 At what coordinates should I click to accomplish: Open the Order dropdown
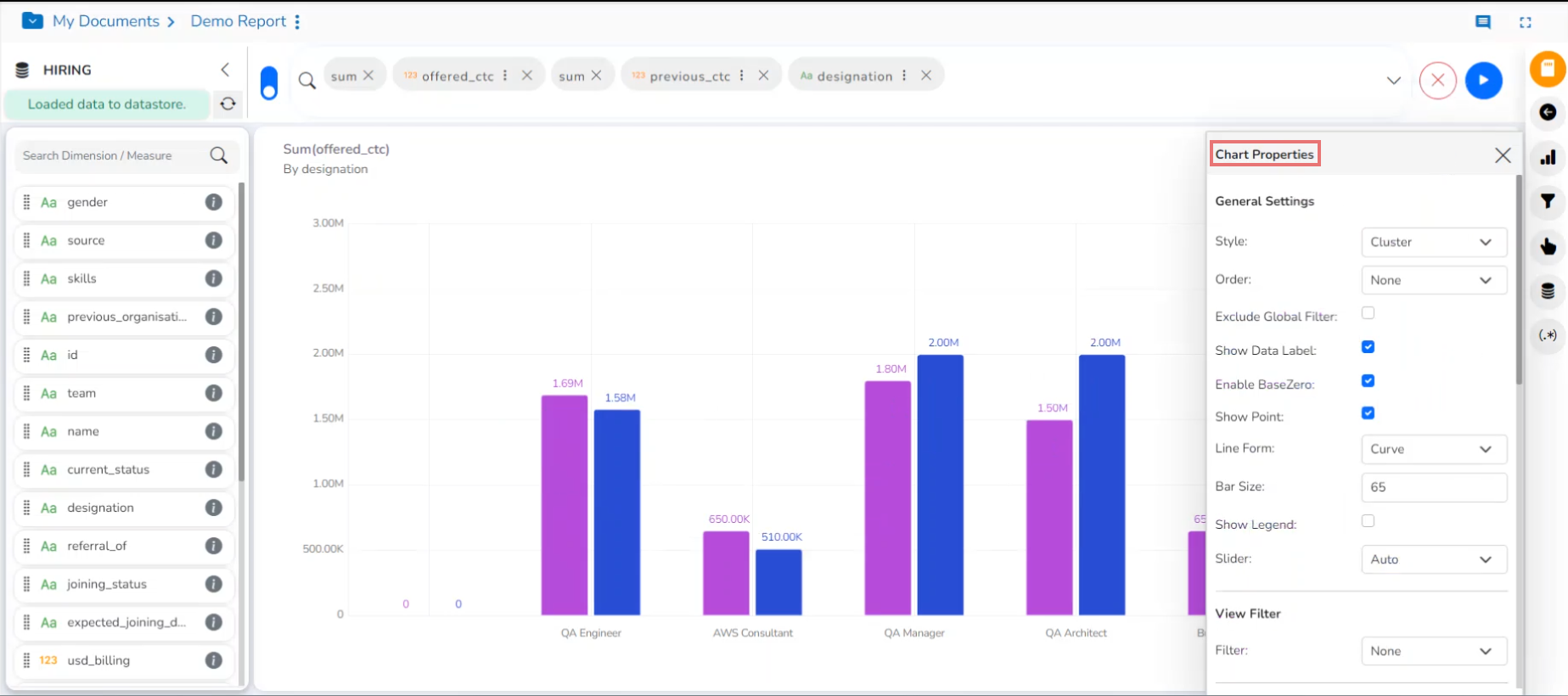pos(1433,280)
